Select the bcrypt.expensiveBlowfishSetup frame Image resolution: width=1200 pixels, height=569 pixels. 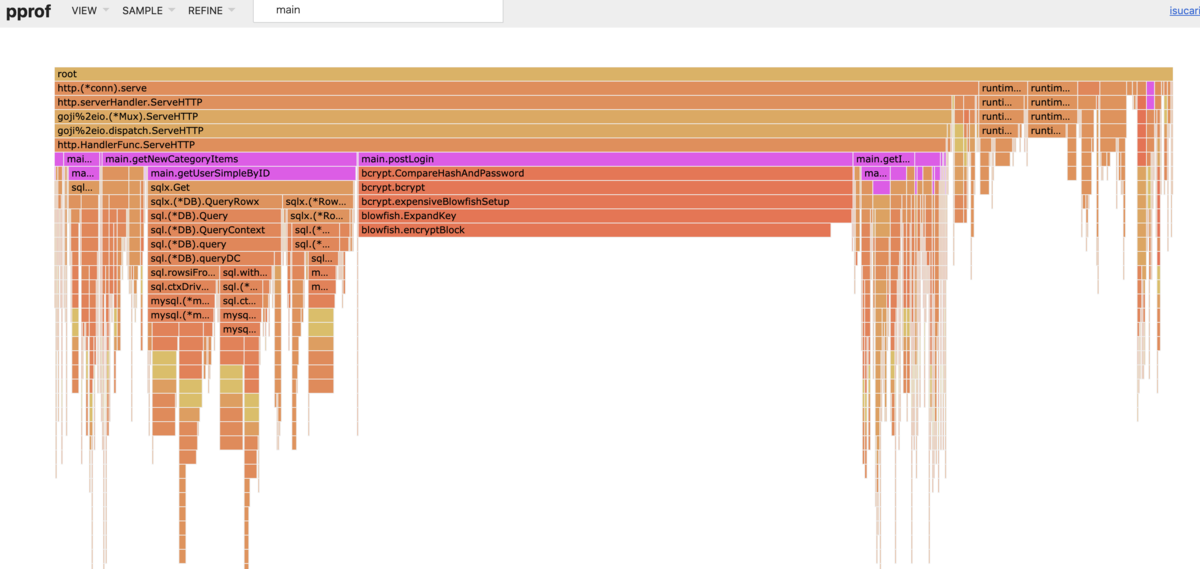coord(605,201)
